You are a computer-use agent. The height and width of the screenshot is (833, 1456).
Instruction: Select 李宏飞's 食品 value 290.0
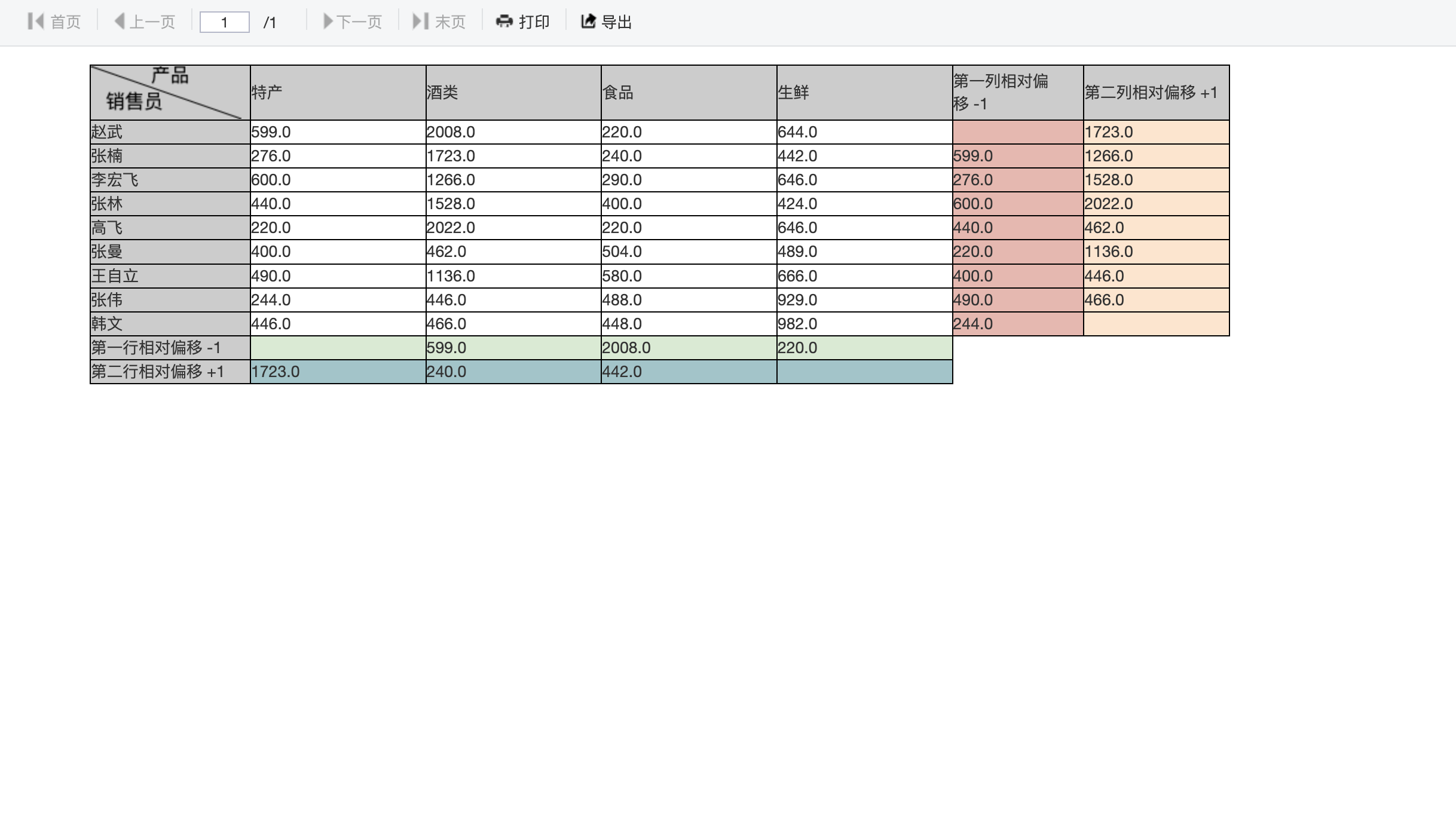tap(689, 180)
